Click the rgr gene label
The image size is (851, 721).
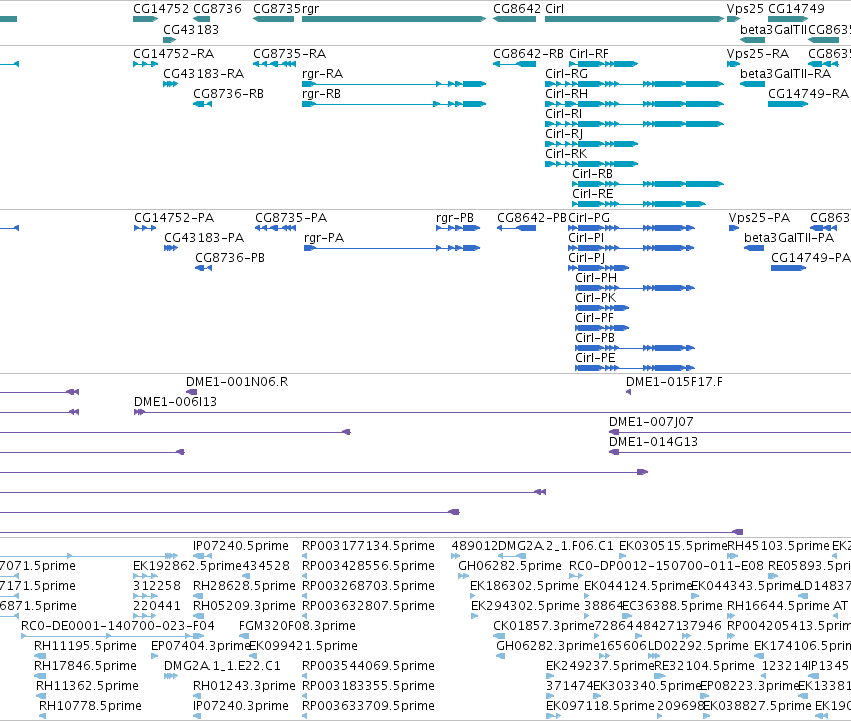[310, 9]
